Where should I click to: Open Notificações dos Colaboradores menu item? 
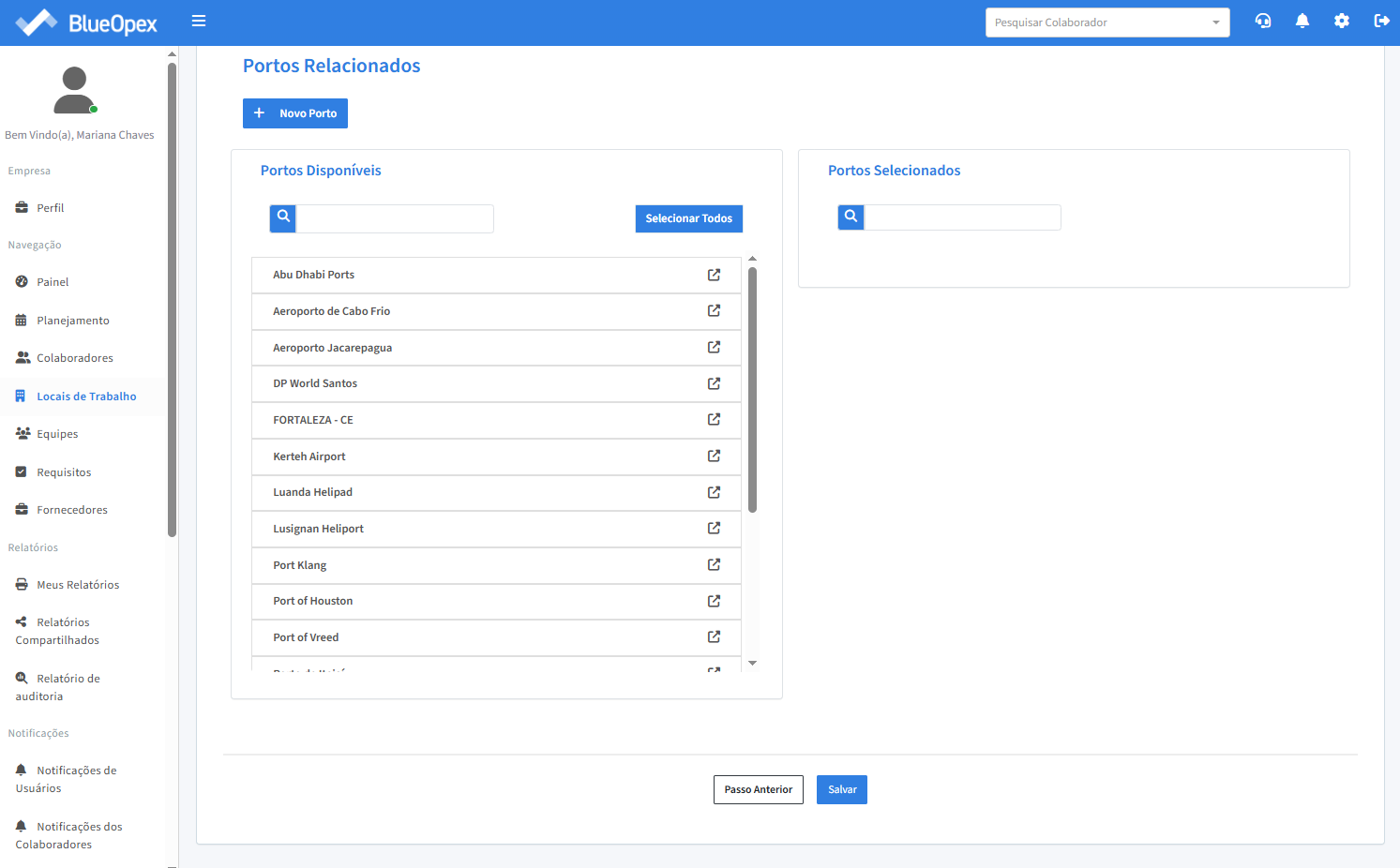(68, 835)
